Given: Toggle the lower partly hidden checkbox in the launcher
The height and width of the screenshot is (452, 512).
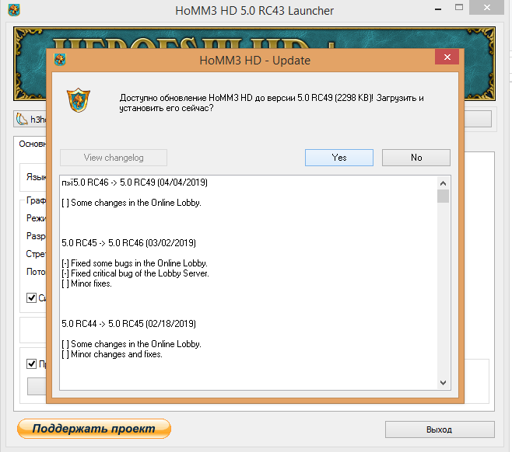Looking at the screenshot, I should point(31,364).
